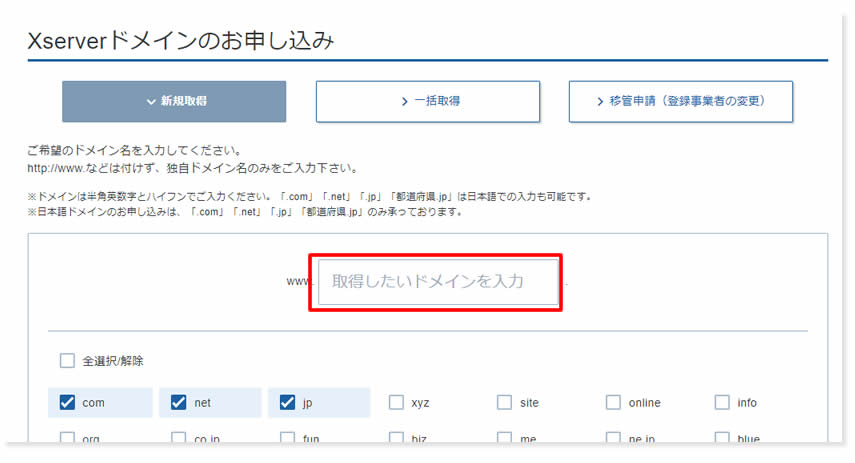Click the note starting with ※ドメインは半角英数字
This screenshot has height=463, width=855.
[310, 196]
